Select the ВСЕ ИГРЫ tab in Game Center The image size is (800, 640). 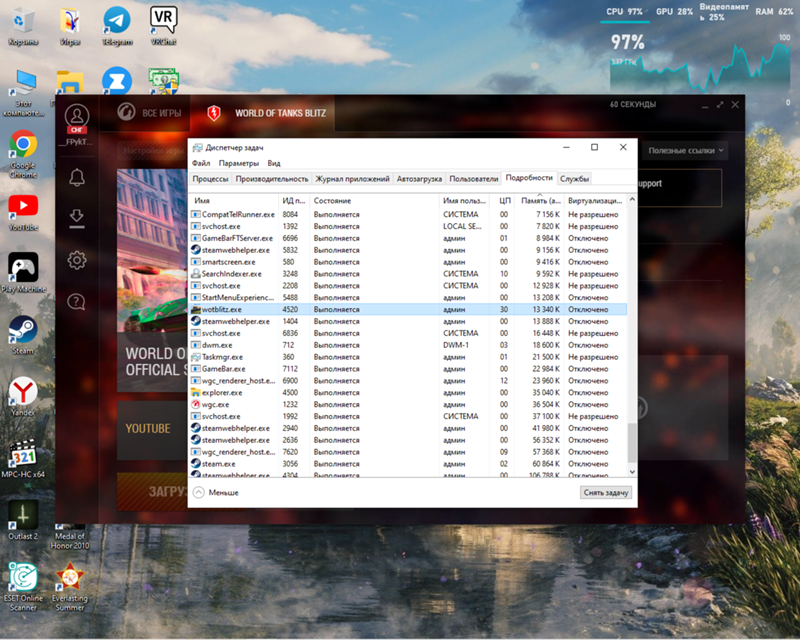pos(149,113)
